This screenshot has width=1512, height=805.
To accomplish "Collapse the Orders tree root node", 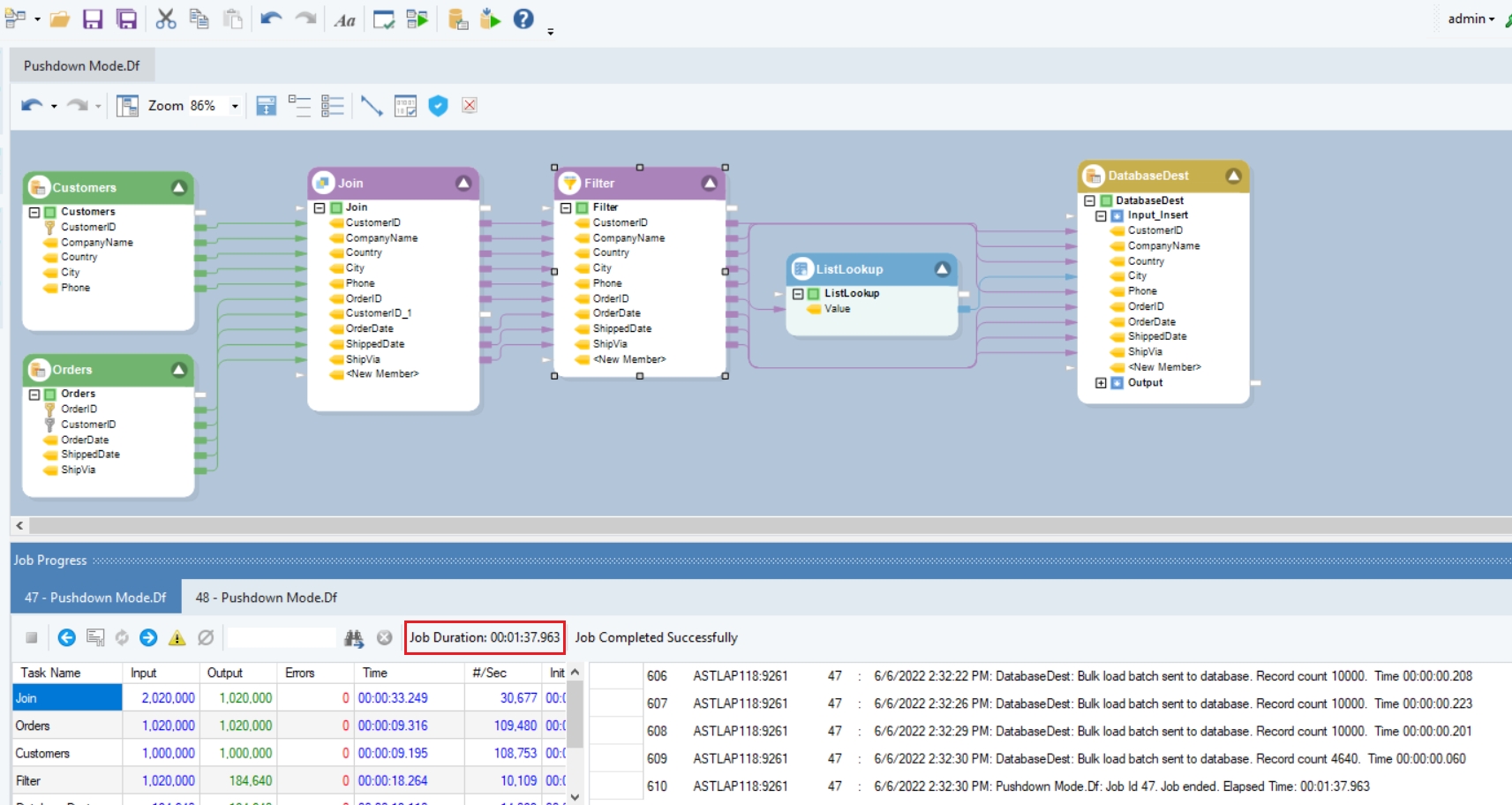I will click(x=34, y=395).
